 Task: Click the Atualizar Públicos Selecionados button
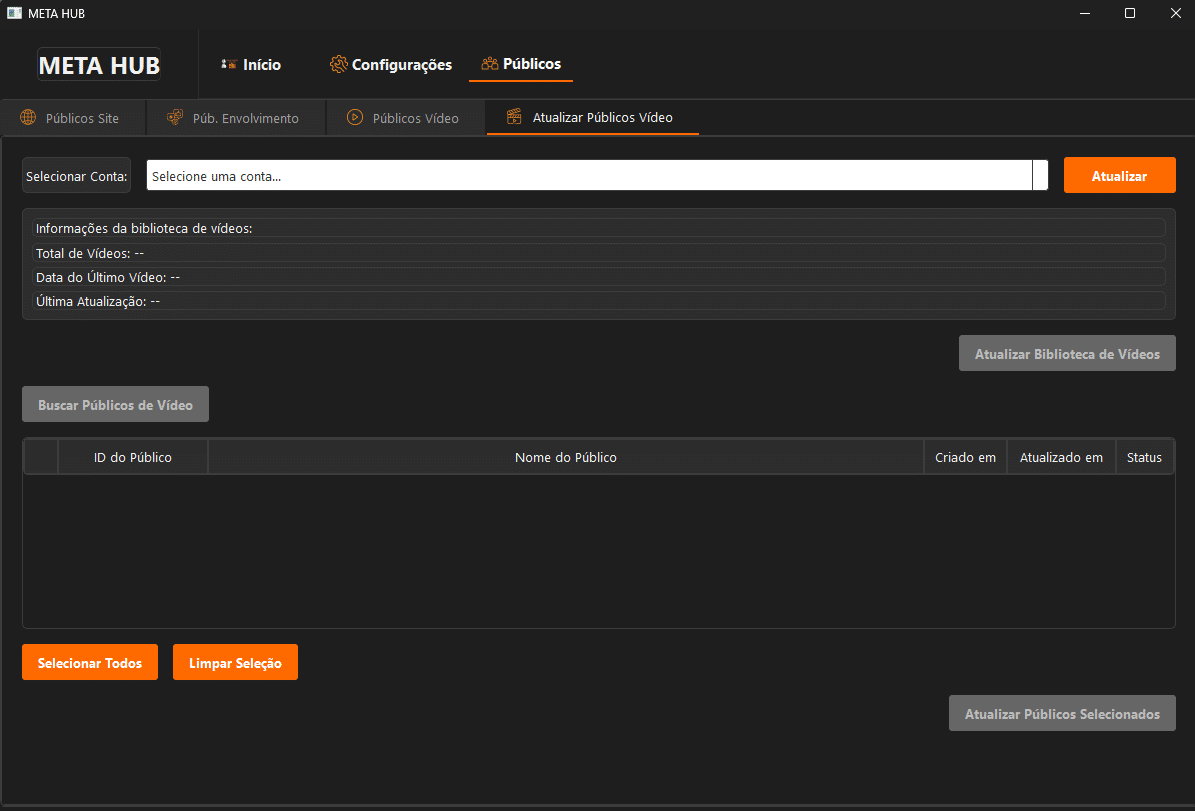click(1062, 713)
